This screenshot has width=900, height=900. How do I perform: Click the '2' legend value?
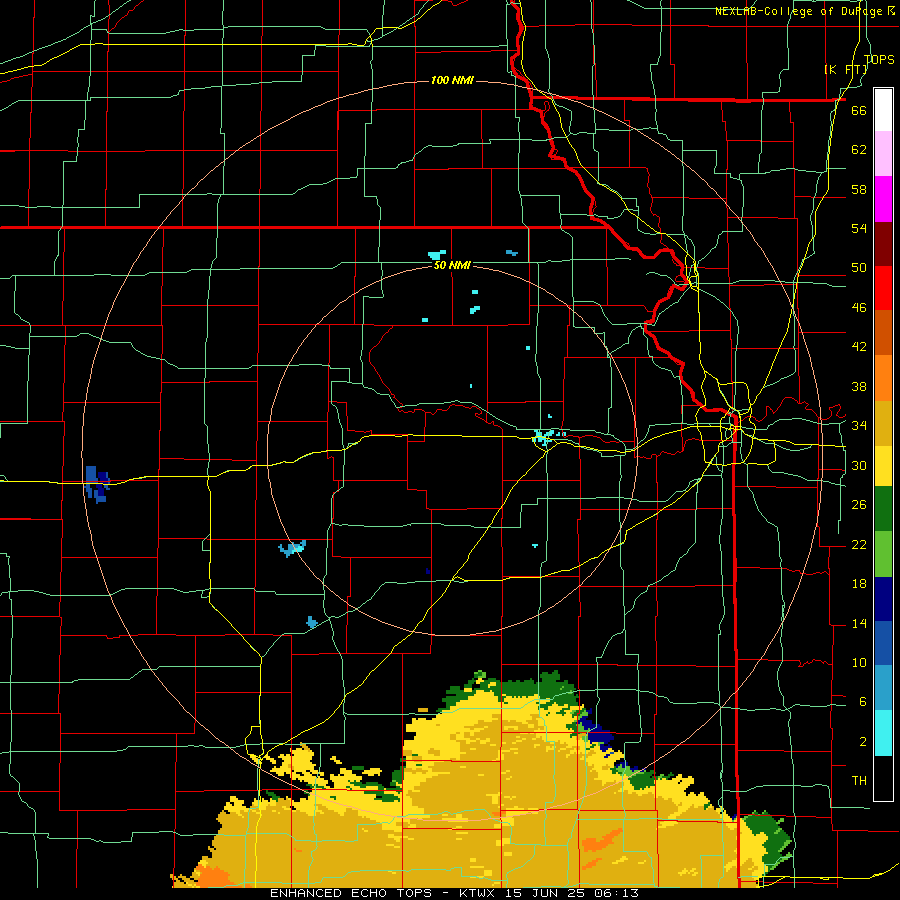pyautogui.click(x=863, y=742)
